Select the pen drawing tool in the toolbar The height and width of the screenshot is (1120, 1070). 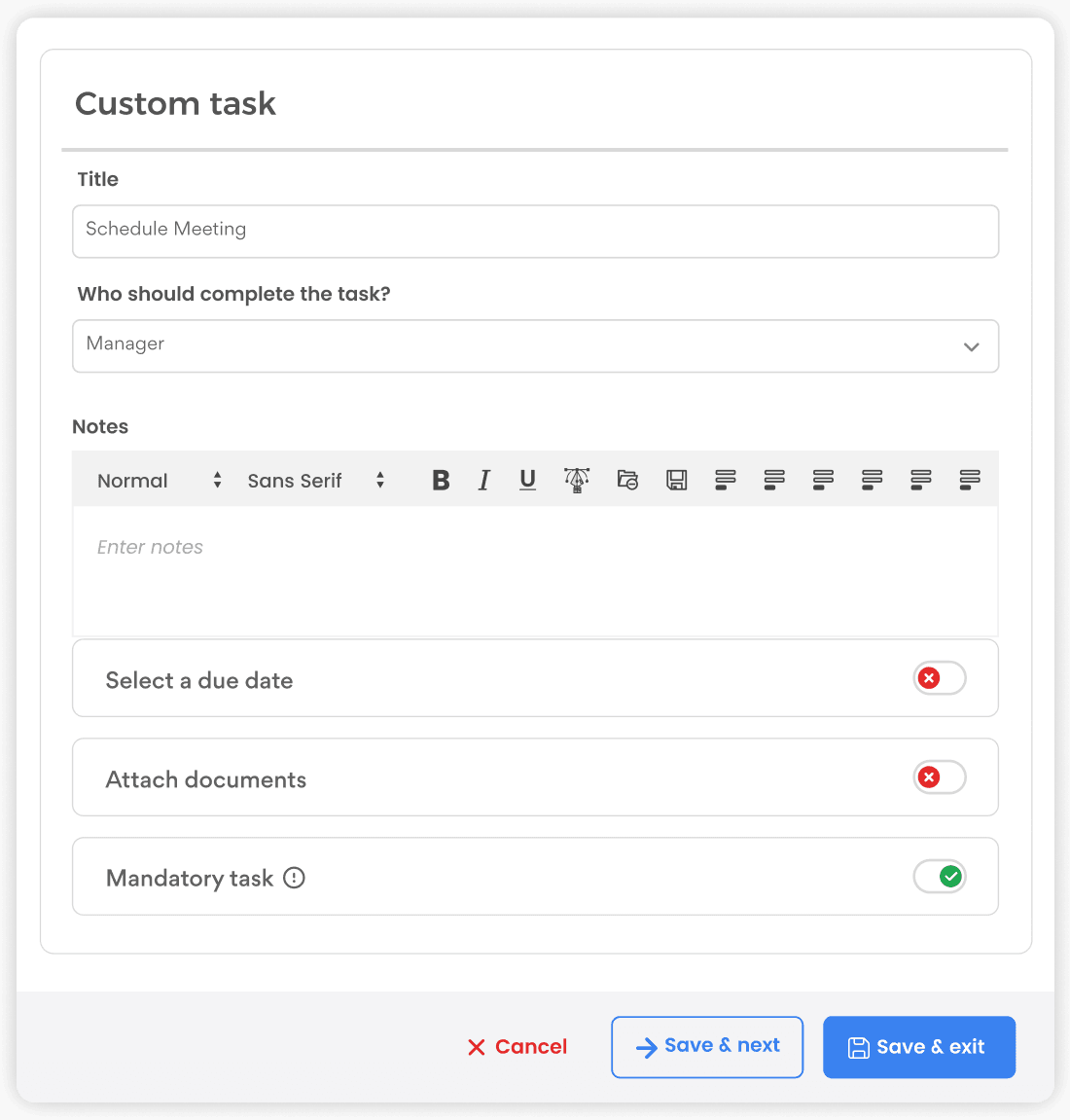pos(576,480)
